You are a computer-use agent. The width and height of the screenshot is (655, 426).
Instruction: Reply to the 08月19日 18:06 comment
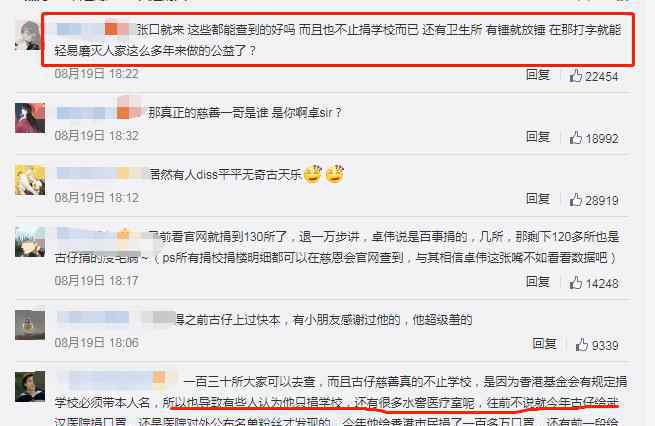544,344
